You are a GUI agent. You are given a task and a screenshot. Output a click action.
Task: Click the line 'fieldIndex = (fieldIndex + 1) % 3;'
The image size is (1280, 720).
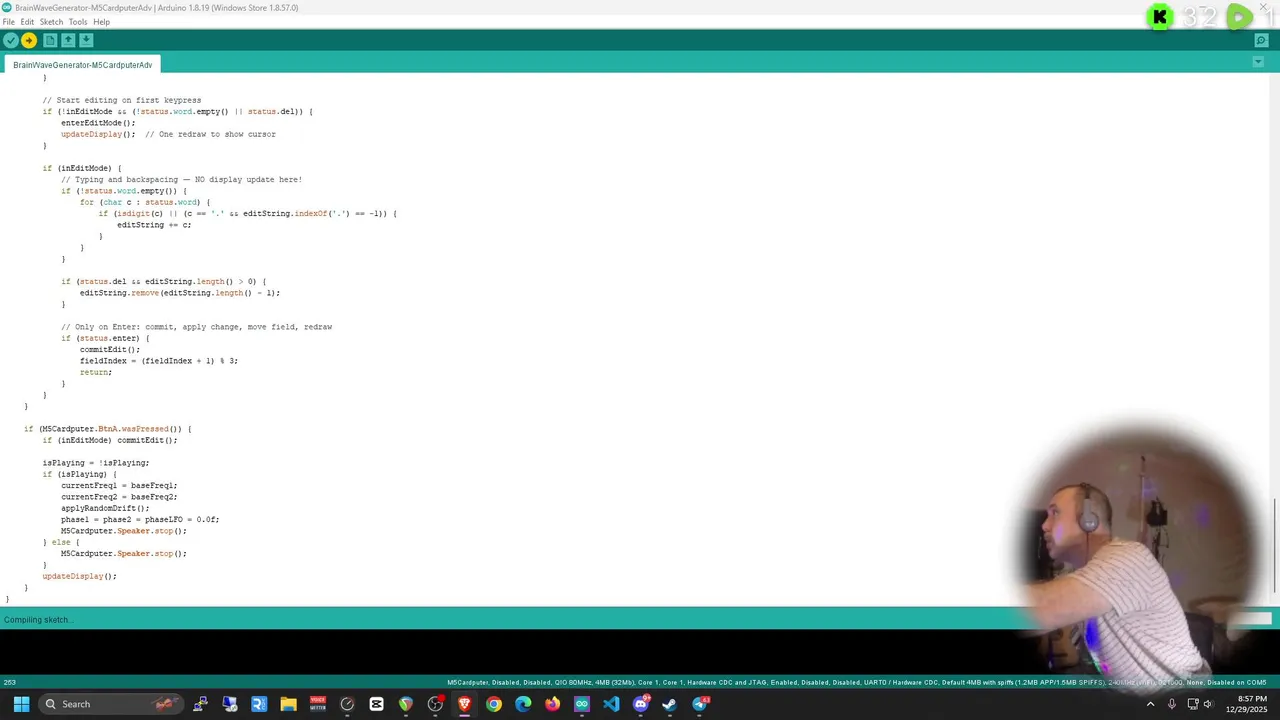pos(159,361)
